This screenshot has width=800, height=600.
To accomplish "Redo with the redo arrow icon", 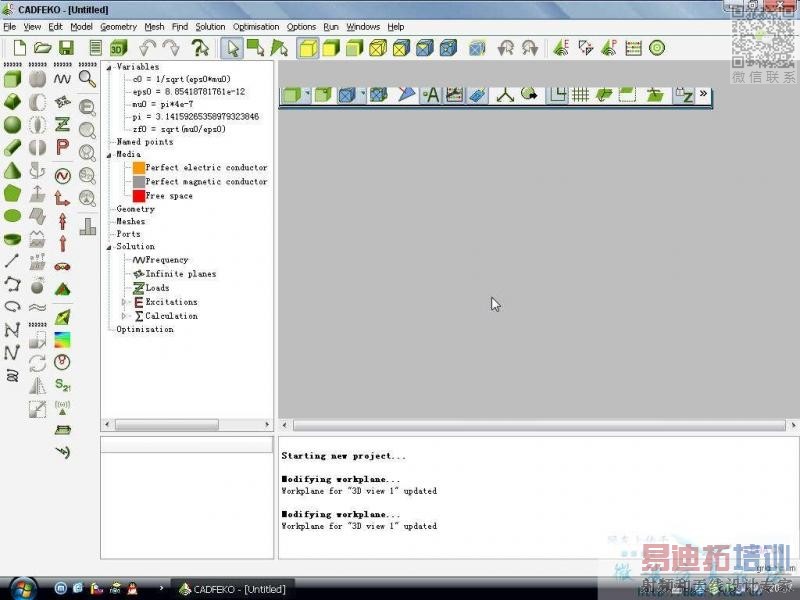I will point(171,48).
